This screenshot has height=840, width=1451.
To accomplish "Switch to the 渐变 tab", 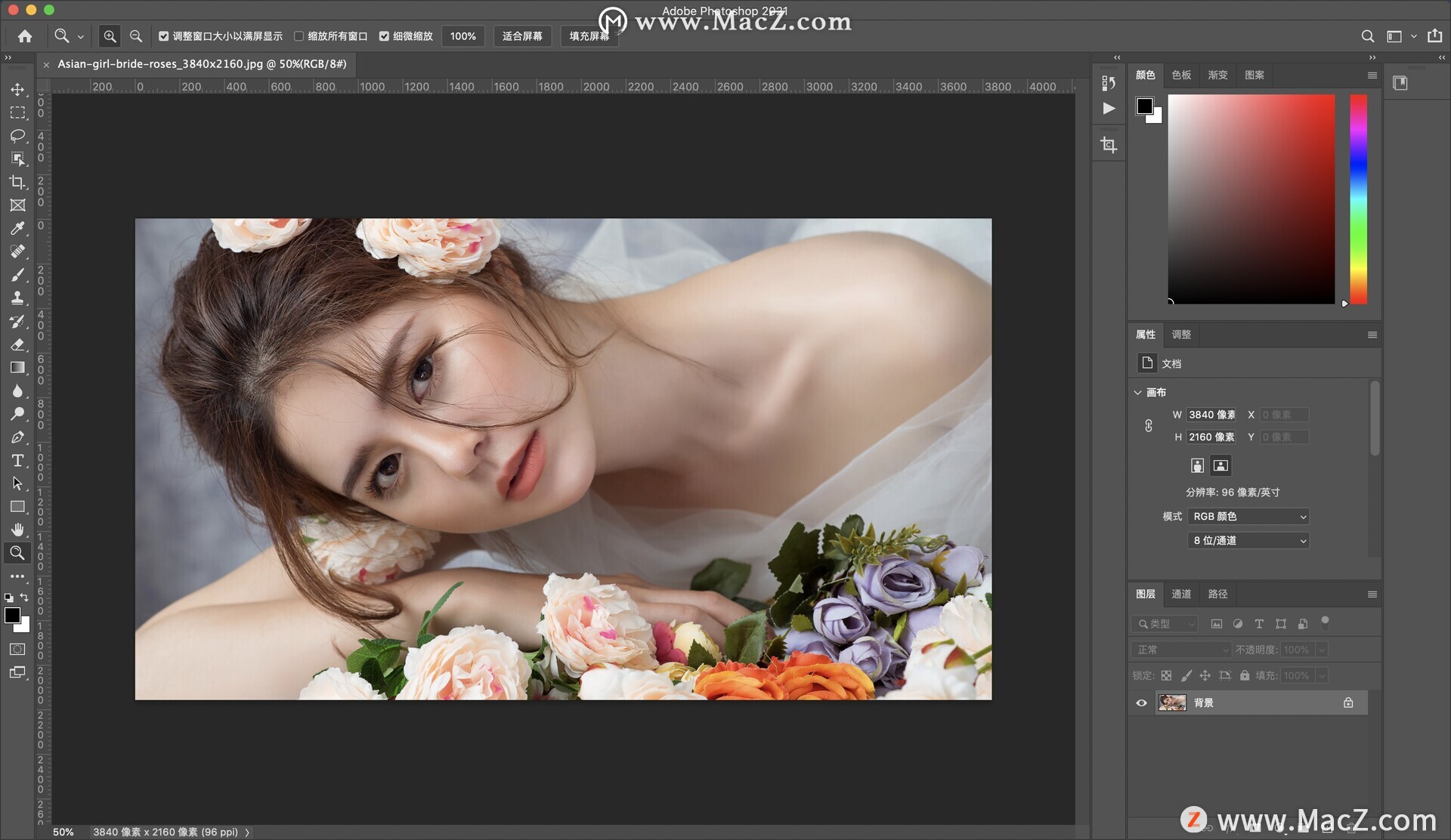I will click(x=1217, y=75).
